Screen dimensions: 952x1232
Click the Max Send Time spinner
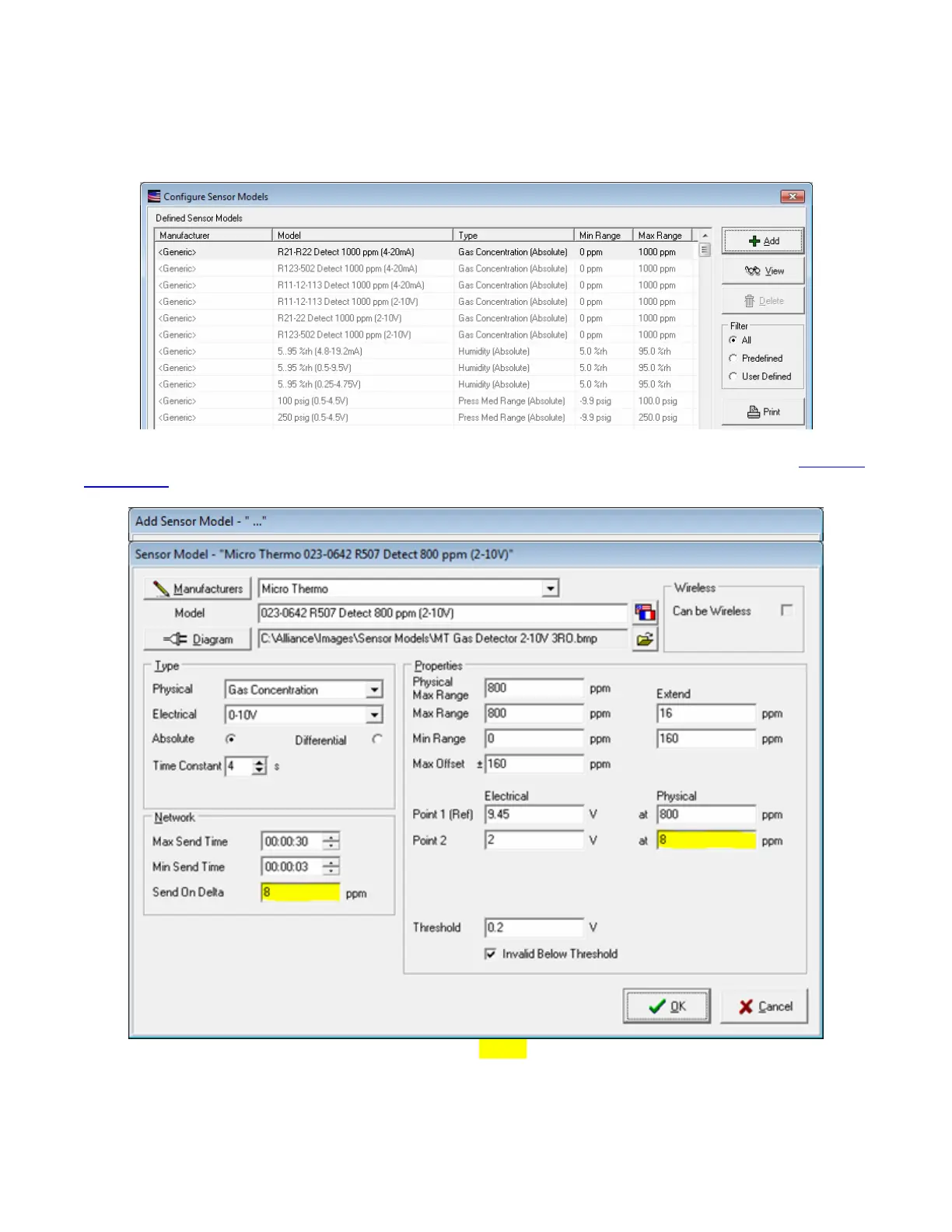(331, 842)
